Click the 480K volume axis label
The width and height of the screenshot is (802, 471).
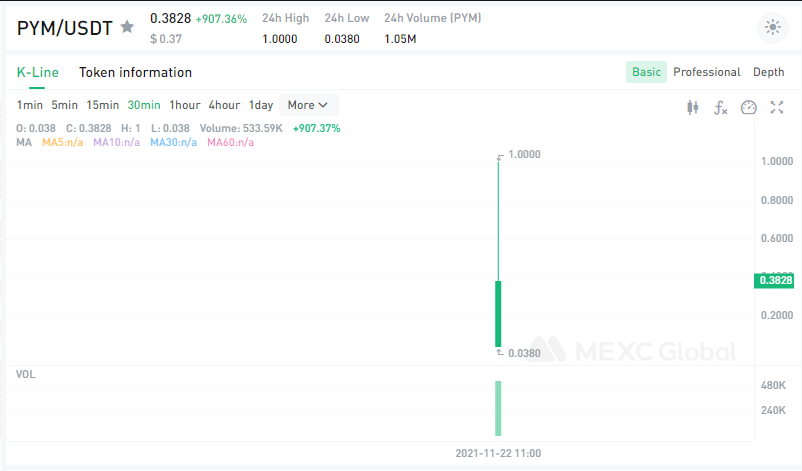point(773,385)
